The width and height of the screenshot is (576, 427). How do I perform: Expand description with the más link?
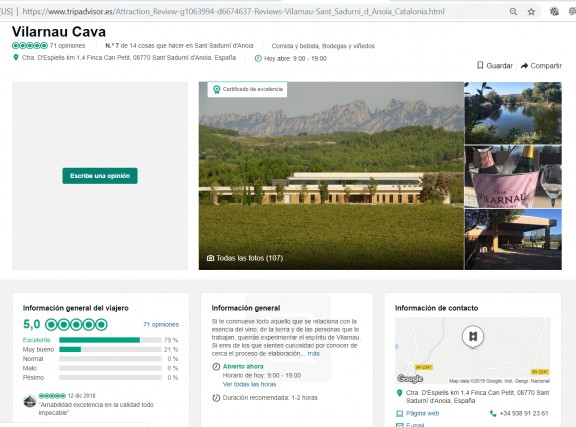click(x=313, y=354)
